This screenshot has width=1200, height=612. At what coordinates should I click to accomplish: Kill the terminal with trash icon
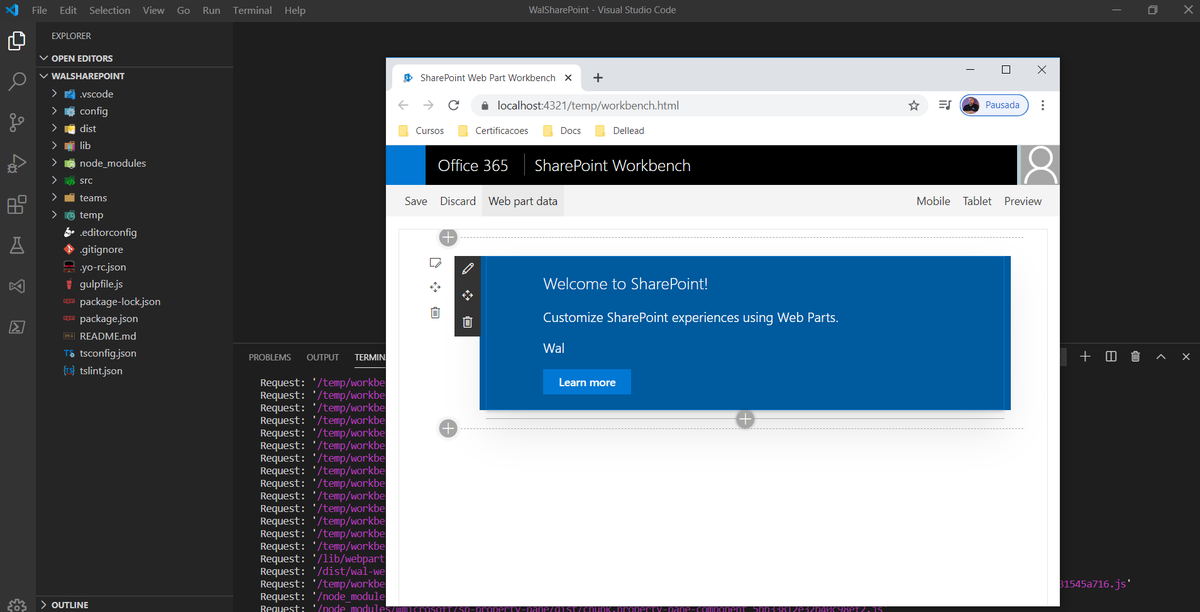click(x=1135, y=356)
